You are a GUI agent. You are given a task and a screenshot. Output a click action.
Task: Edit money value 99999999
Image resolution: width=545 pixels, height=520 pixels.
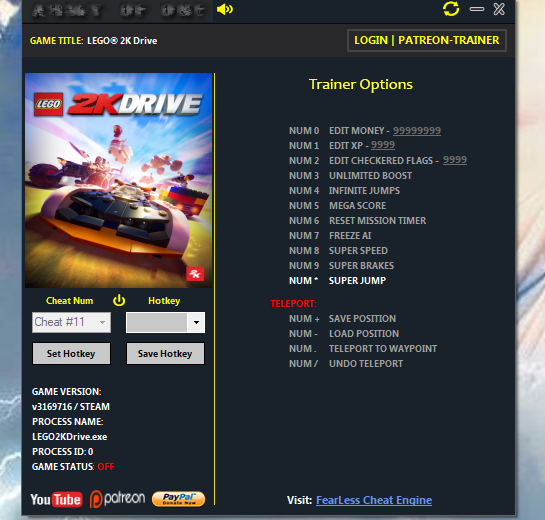click(x=417, y=131)
